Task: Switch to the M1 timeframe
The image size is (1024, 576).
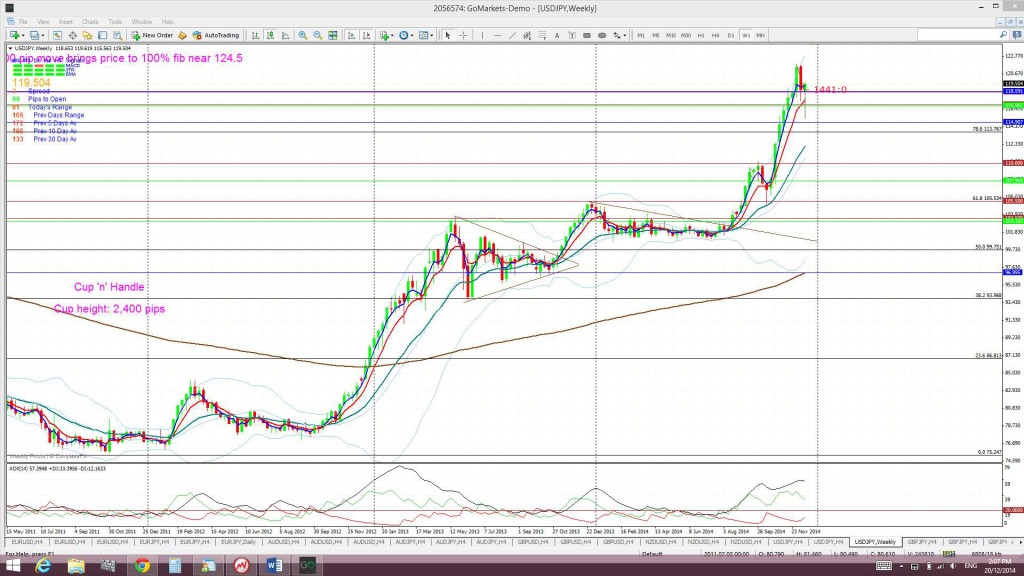Action: click(x=641, y=35)
